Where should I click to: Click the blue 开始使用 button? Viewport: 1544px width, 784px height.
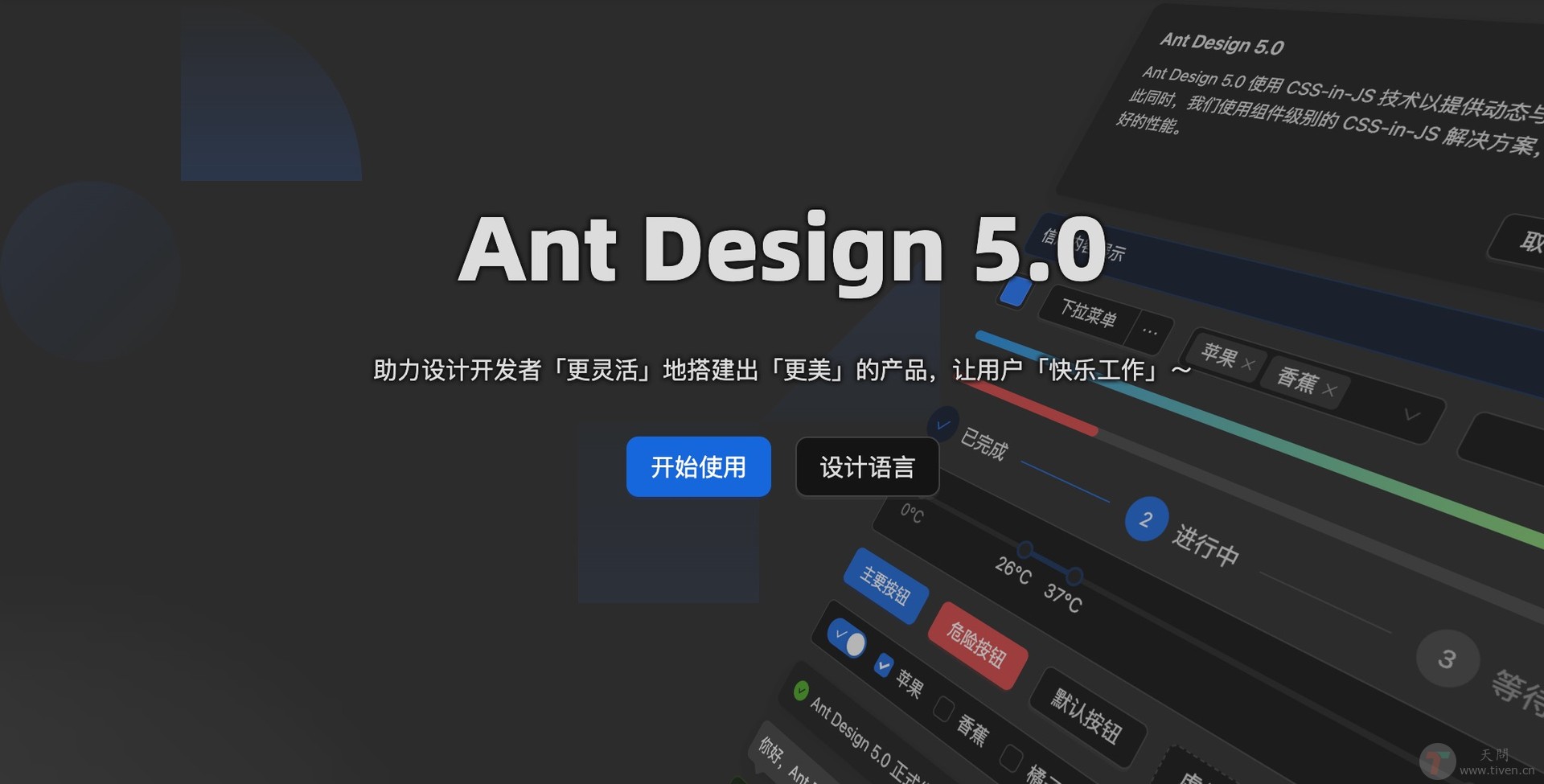pos(698,466)
